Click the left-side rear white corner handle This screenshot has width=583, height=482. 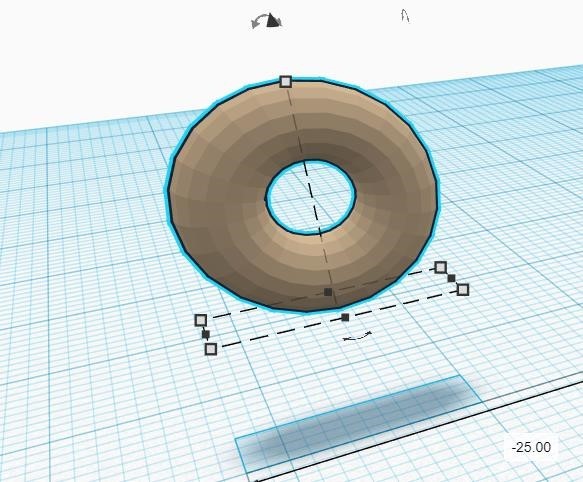tap(201, 320)
